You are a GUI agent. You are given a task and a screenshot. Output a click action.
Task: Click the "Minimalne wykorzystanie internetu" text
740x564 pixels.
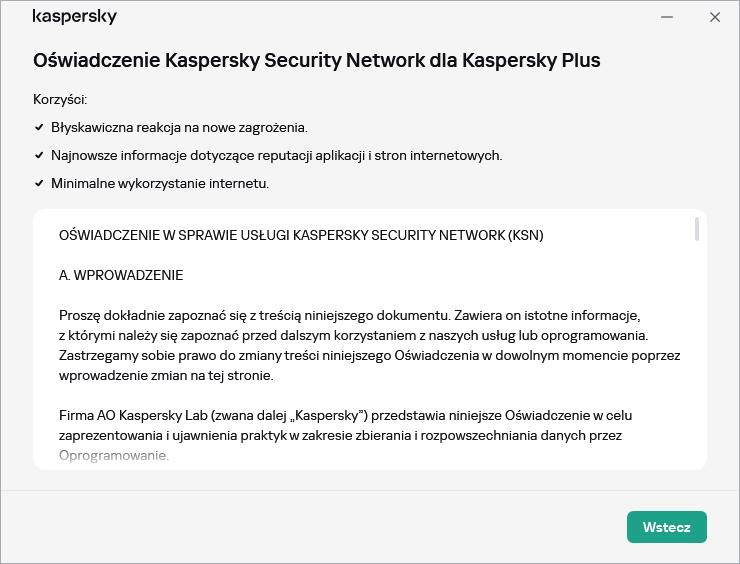click(160, 184)
